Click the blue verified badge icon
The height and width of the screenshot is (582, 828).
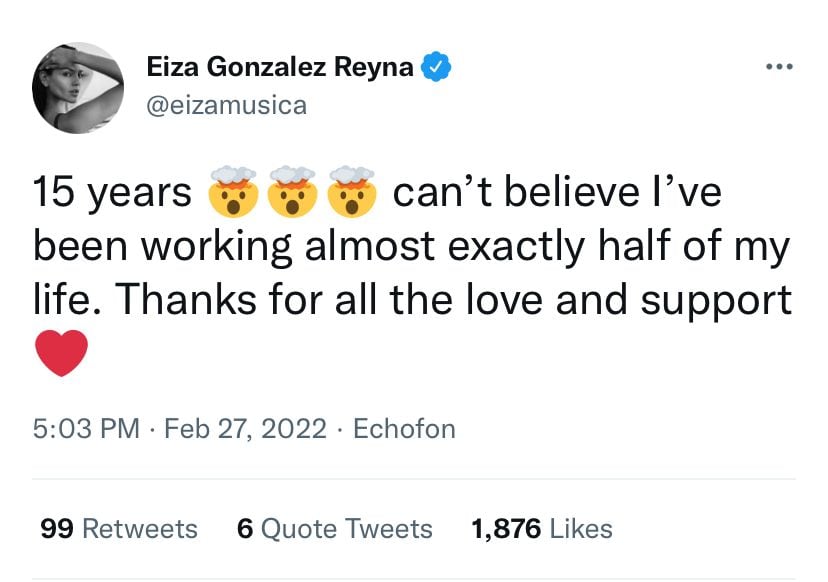[438, 68]
